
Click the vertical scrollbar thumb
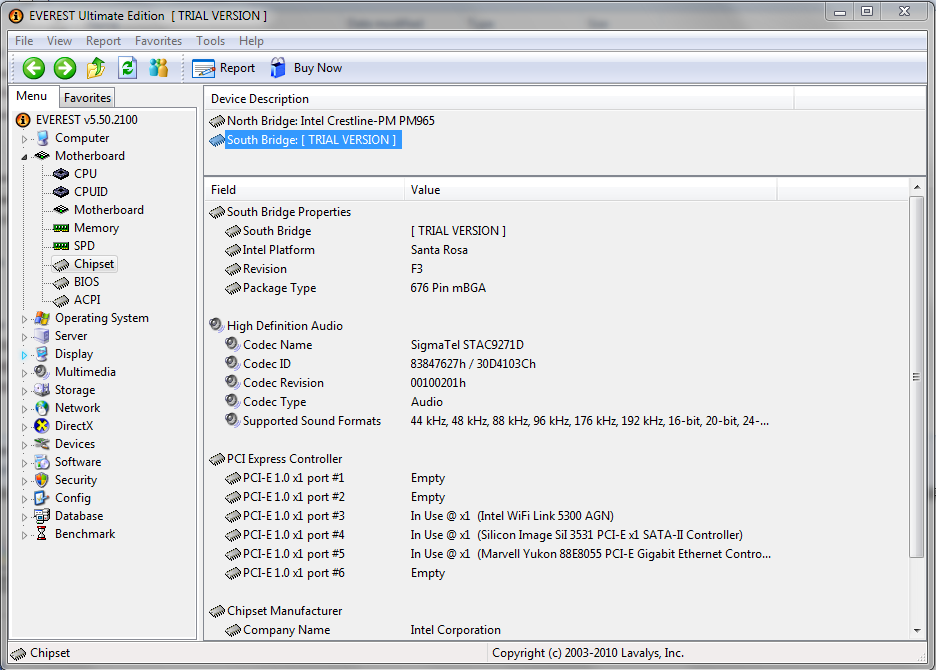coord(917,377)
